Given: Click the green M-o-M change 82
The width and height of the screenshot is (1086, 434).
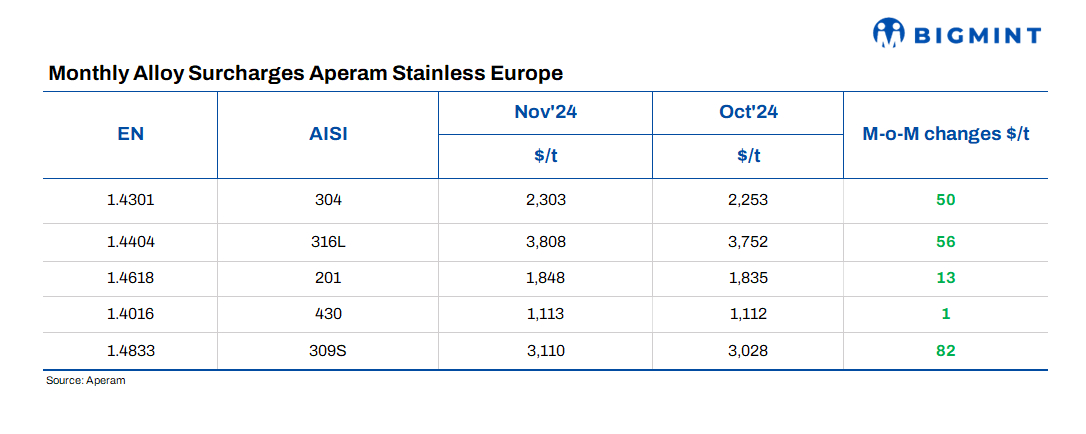Looking at the screenshot, I should 945,350.
